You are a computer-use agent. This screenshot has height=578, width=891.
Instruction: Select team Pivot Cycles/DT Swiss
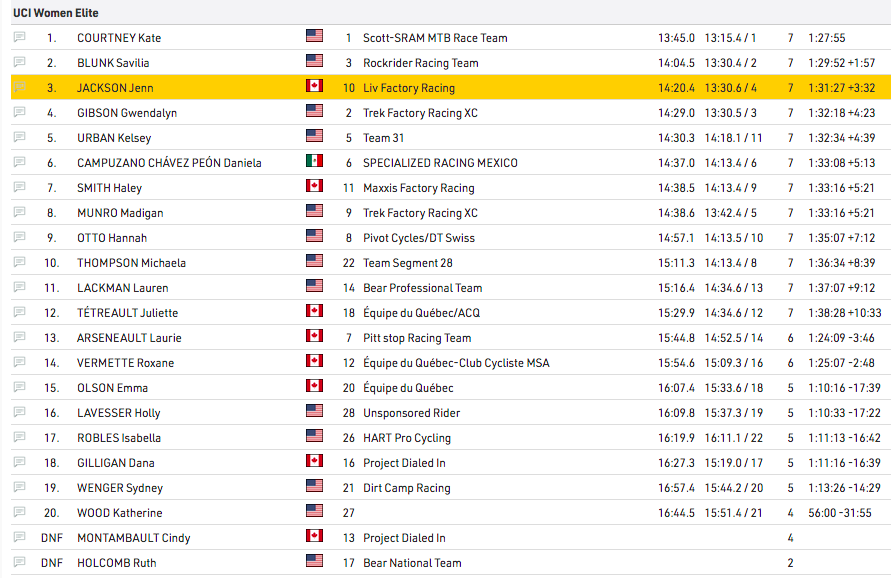pos(419,238)
